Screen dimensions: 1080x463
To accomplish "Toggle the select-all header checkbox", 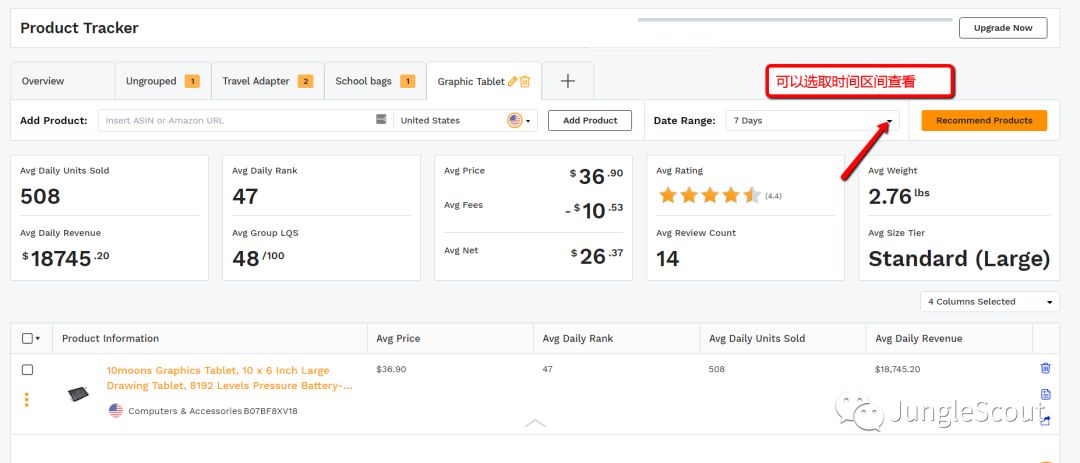I will point(27,338).
